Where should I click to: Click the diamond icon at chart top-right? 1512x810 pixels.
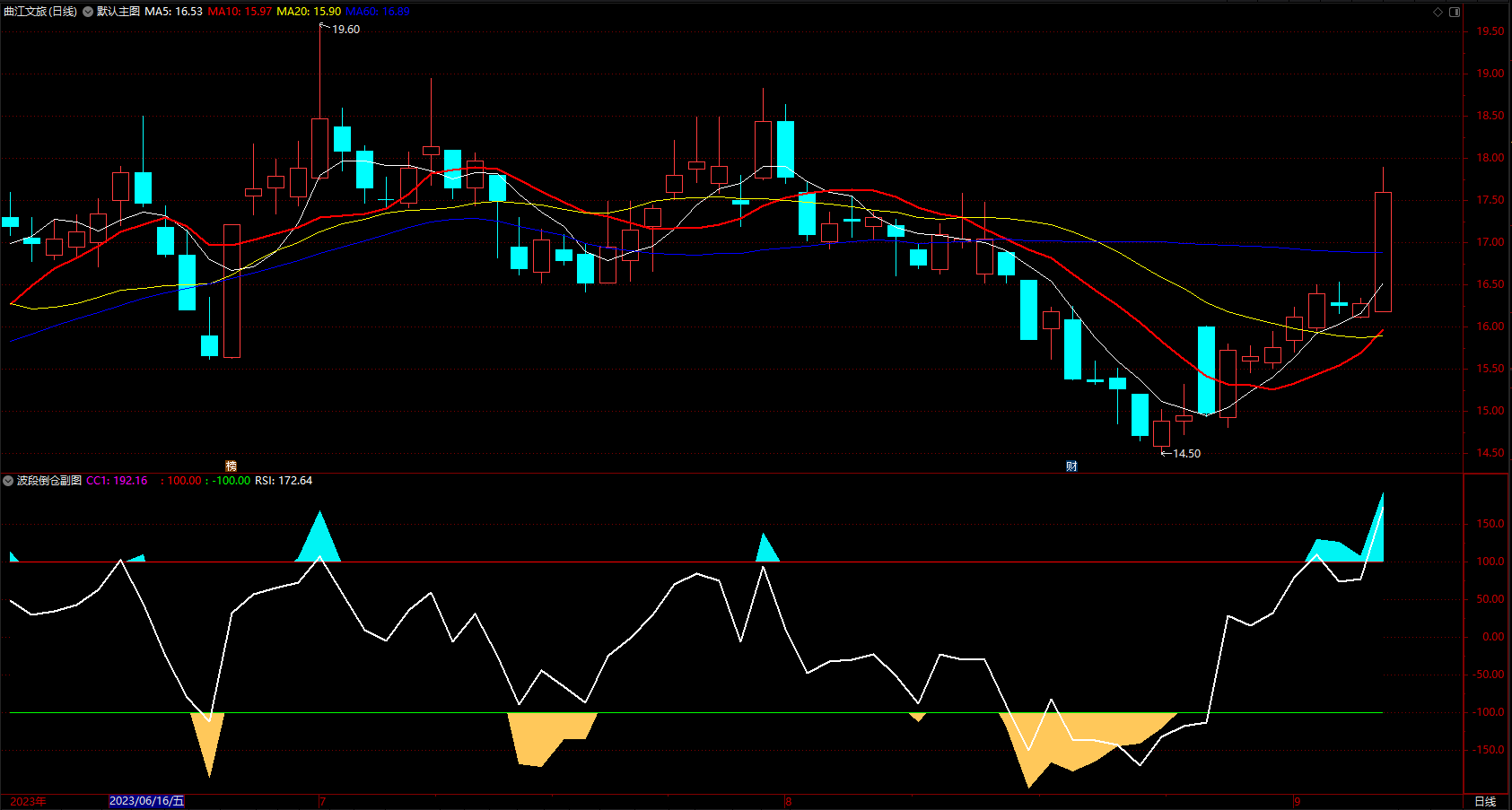[1438, 12]
